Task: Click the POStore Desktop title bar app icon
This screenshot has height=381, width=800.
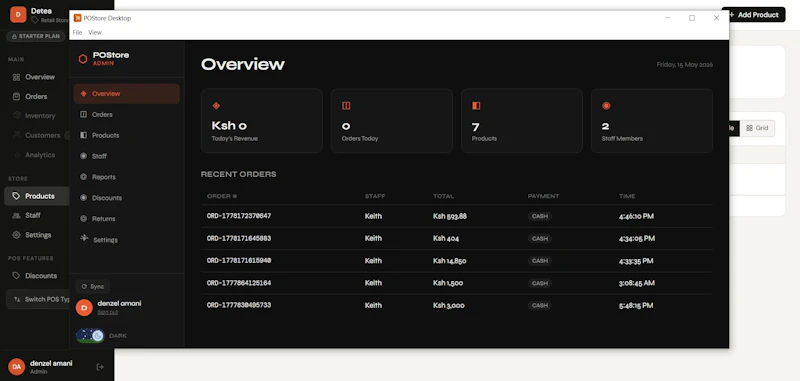Action: 78,18
